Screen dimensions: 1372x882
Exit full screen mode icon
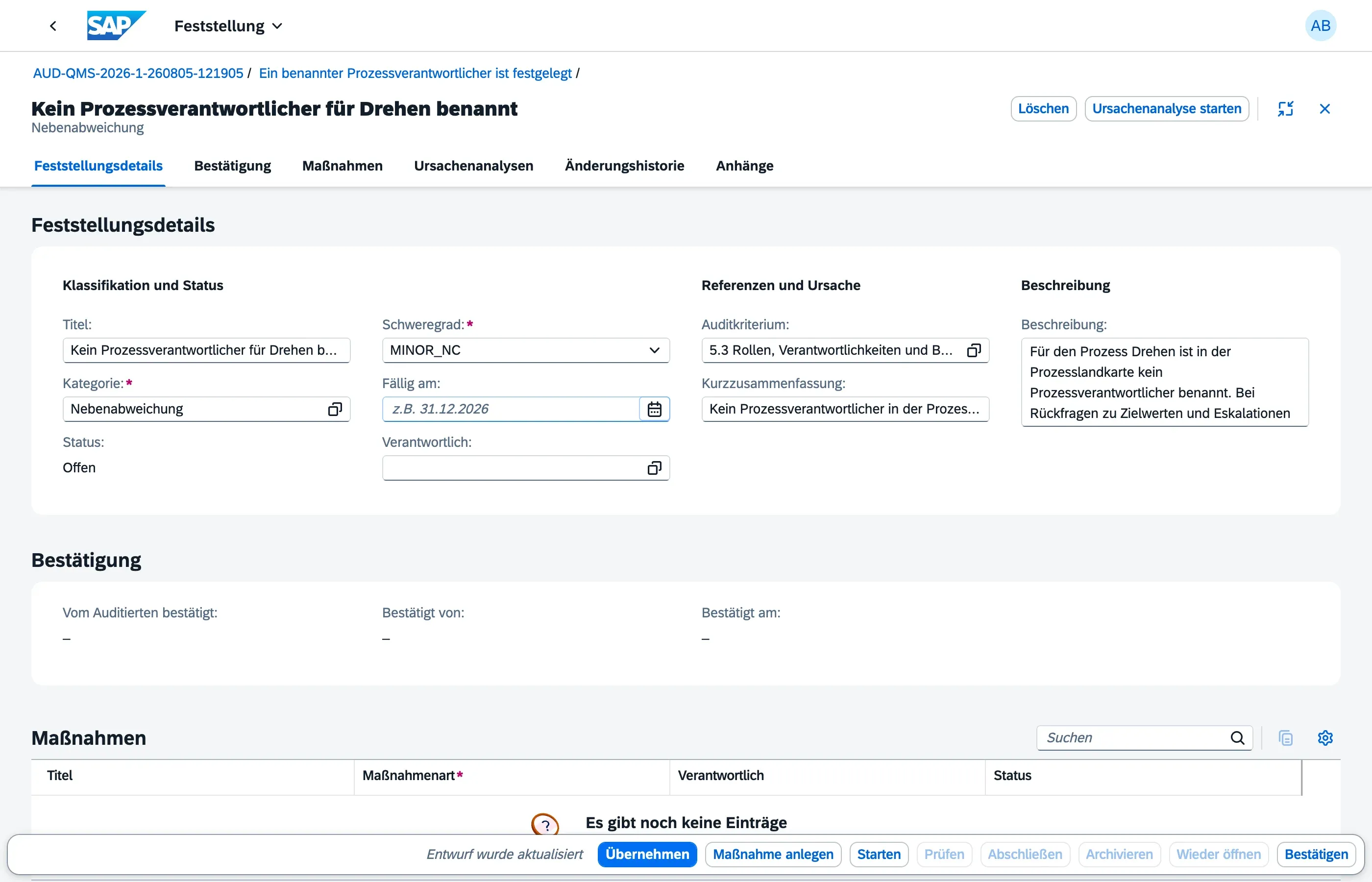tap(1286, 109)
